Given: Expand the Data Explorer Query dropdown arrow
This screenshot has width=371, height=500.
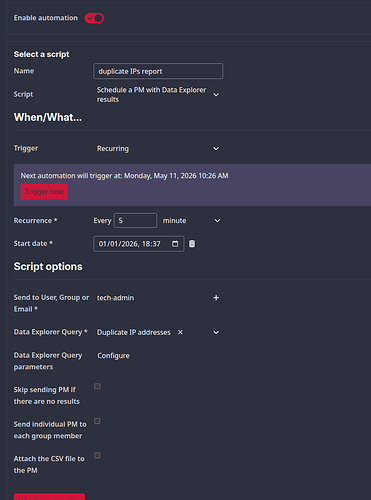Looking at the screenshot, I should (216, 332).
